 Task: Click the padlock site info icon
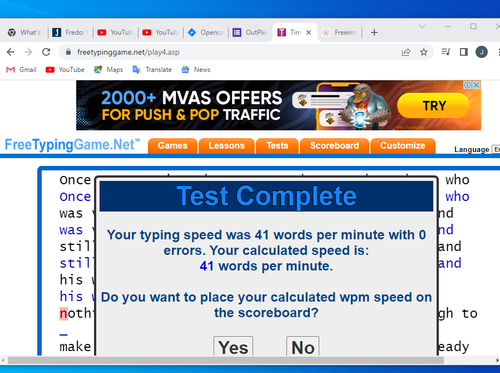click(68, 52)
